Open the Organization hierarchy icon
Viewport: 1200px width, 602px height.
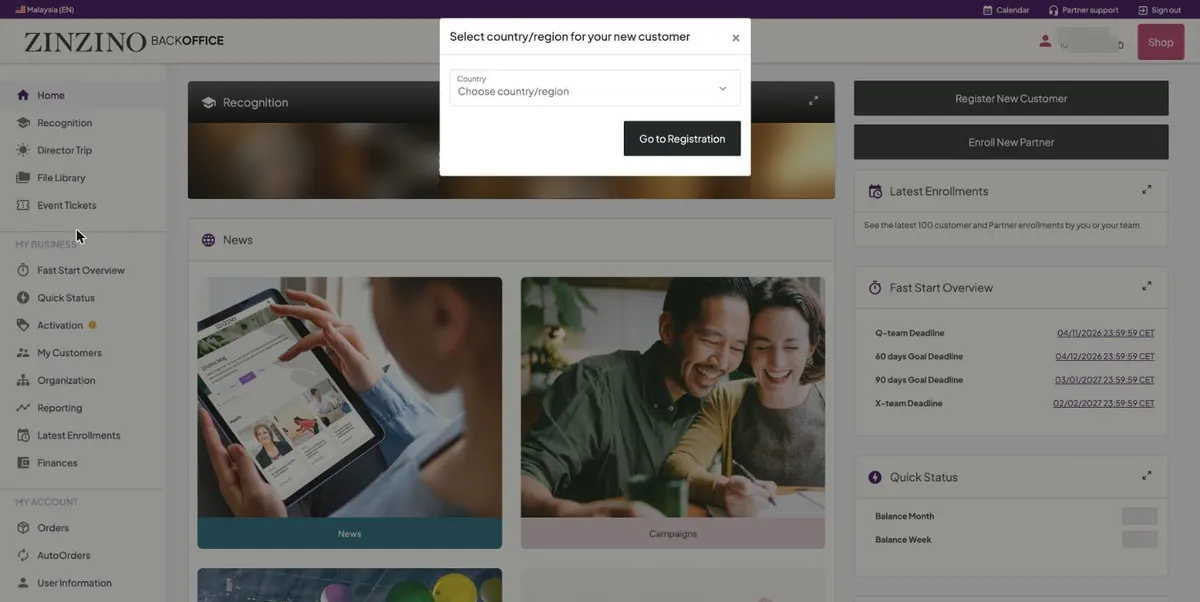click(x=23, y=380)
